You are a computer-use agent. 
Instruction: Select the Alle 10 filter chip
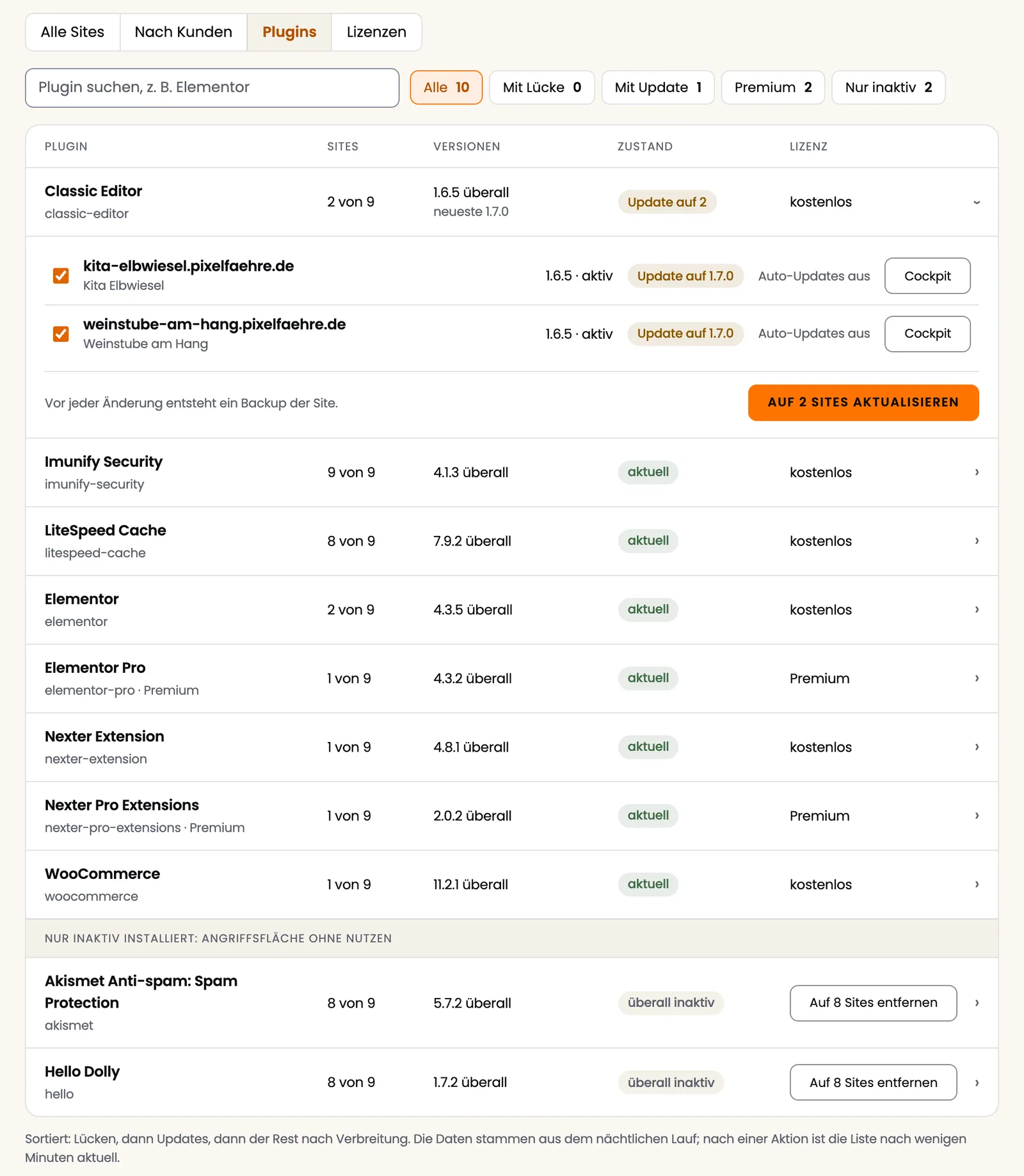(x=446, y=87)
